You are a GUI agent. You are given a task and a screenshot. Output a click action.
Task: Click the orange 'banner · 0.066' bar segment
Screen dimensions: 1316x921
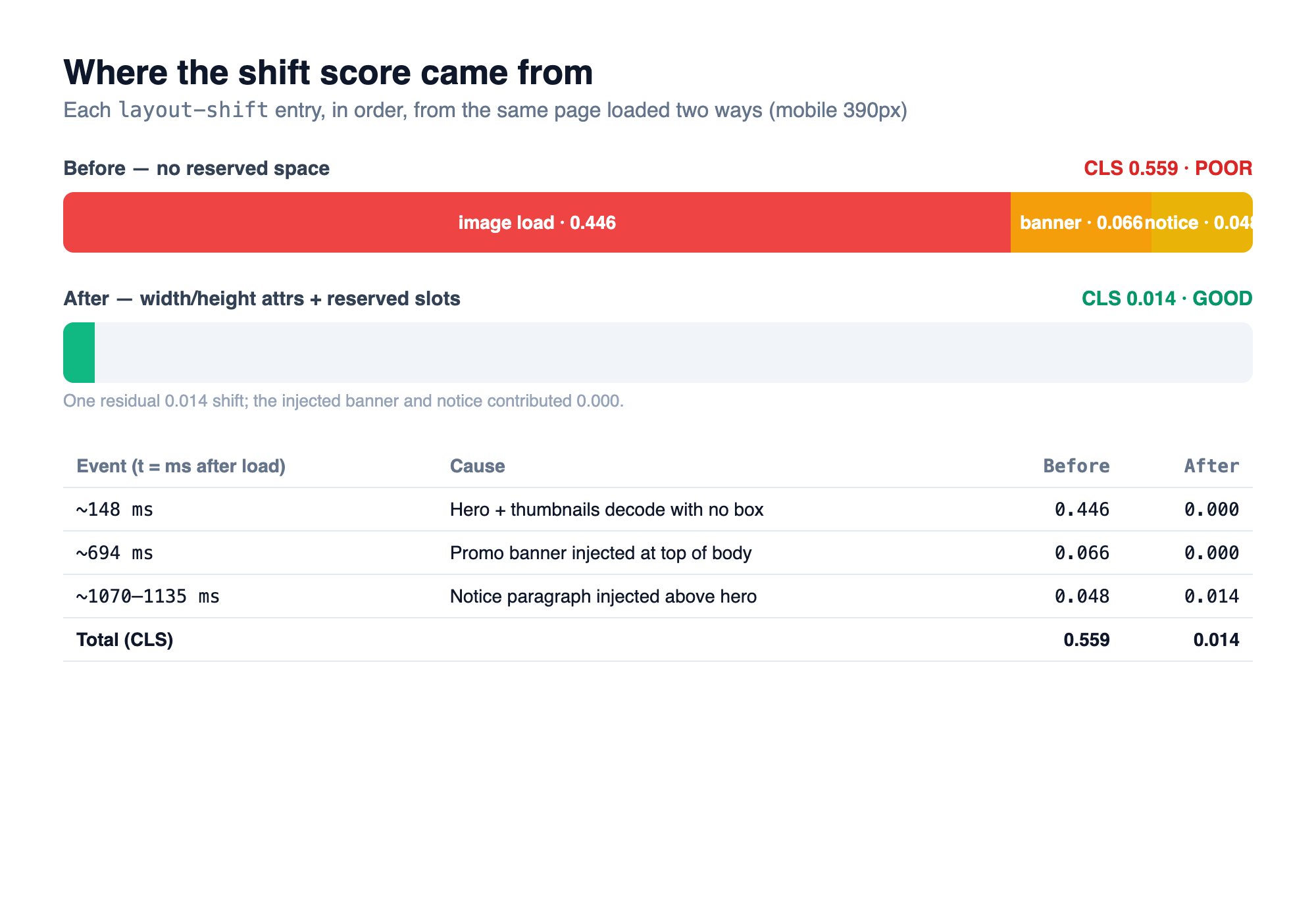[1081, 222]
